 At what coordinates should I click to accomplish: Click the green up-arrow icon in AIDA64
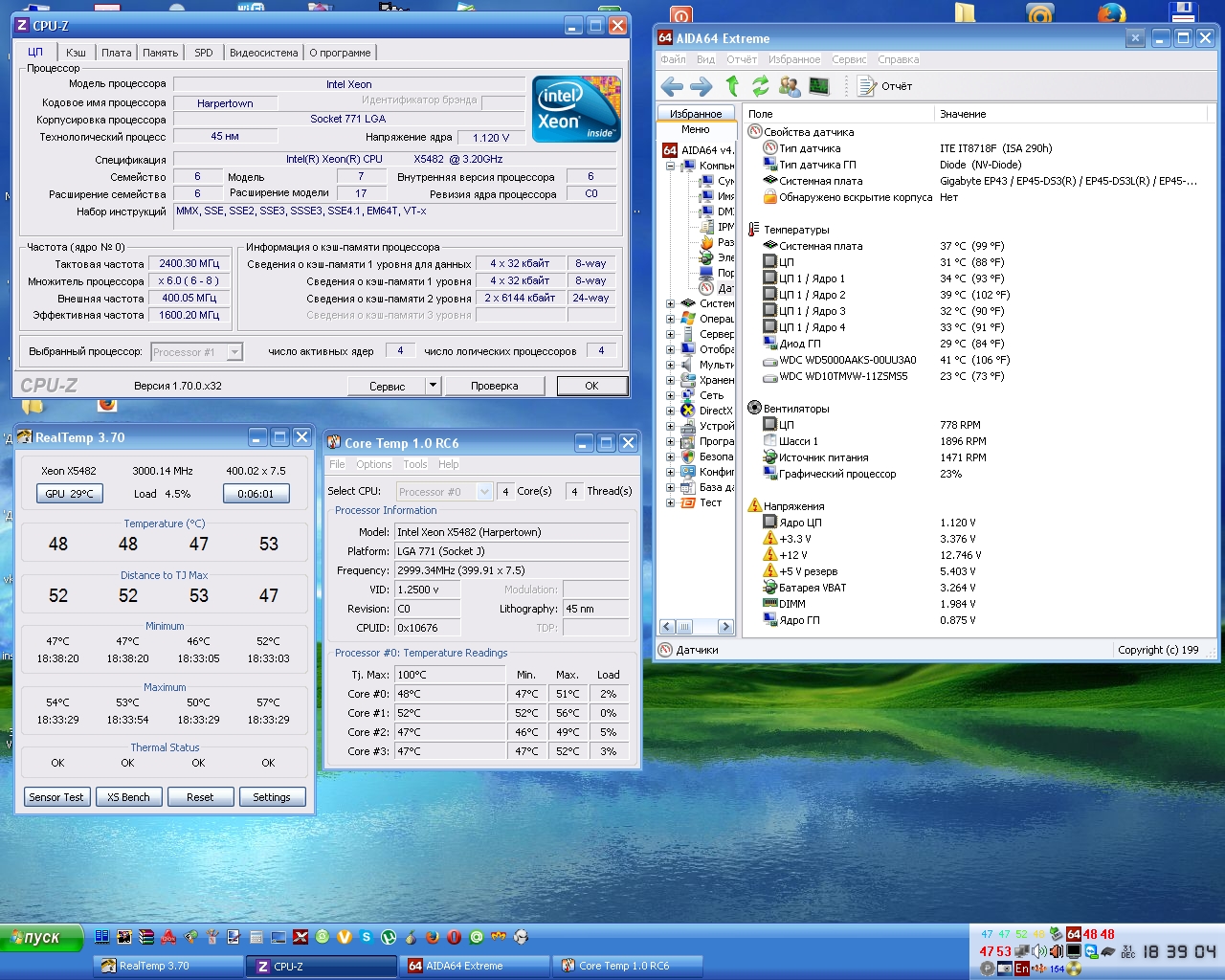tap(732, 87)
